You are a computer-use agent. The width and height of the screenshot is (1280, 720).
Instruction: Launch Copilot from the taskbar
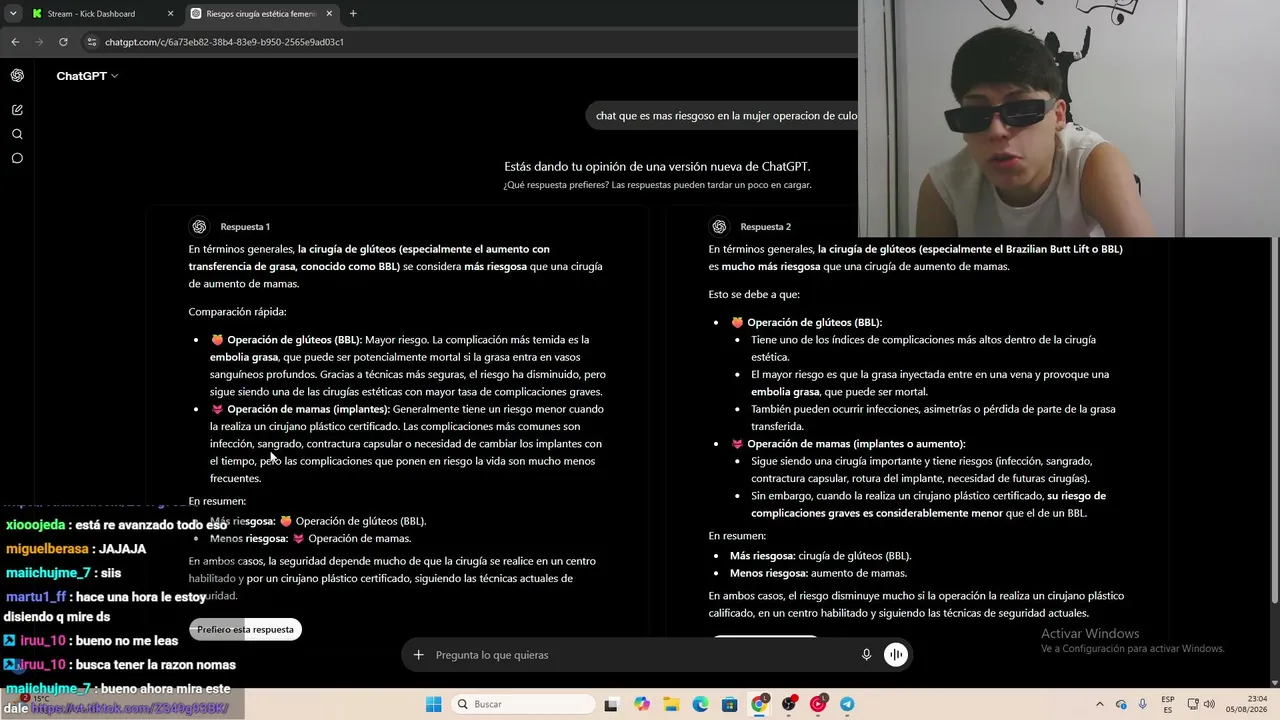click(641, 704)
